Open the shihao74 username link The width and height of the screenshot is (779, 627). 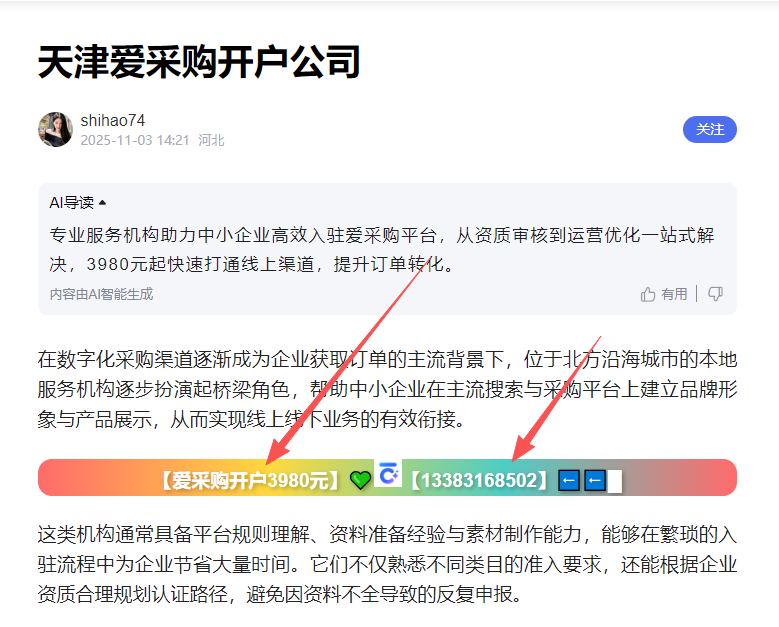tap(113, 120)
